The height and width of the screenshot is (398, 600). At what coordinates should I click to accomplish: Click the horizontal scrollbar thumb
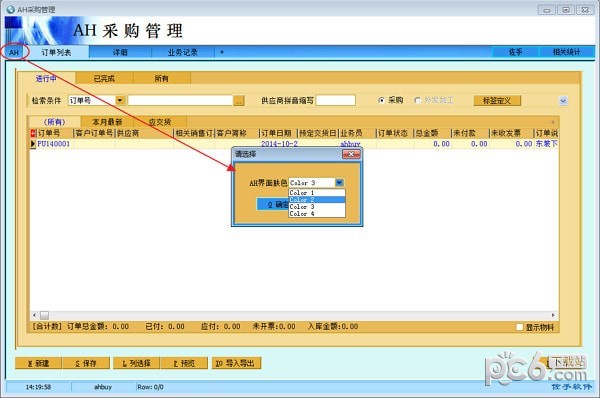click(44, 315)
